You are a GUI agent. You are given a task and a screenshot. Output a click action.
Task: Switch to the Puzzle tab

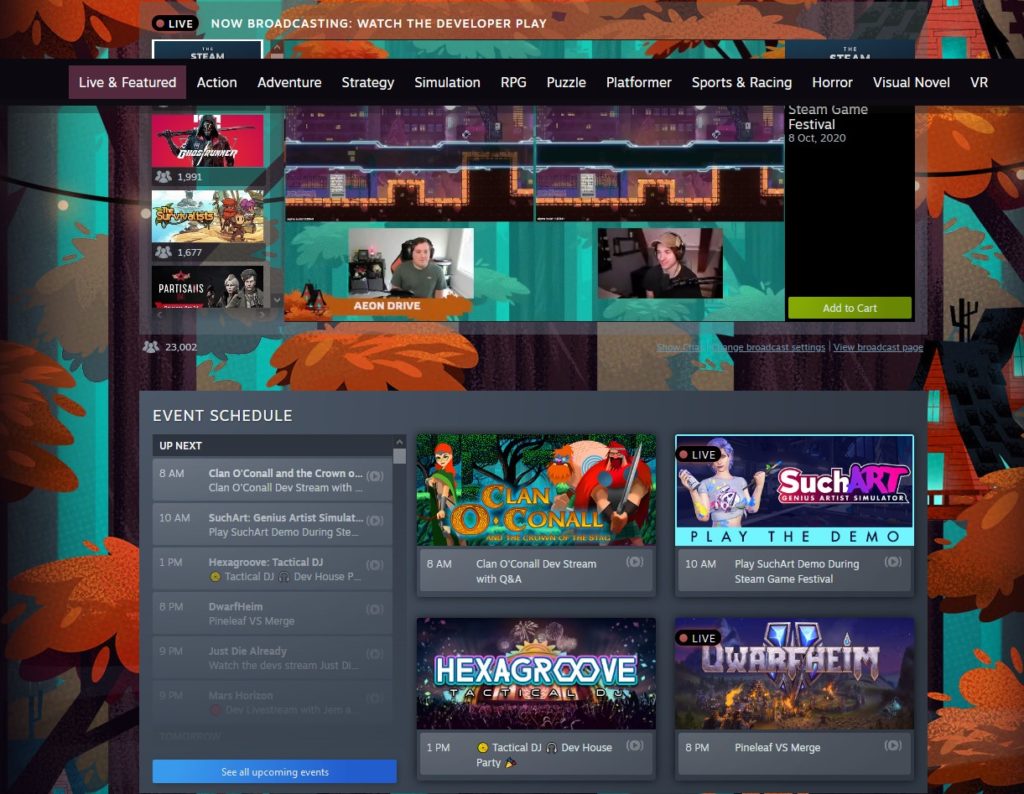pyautogui.click(x=566, y=82)
